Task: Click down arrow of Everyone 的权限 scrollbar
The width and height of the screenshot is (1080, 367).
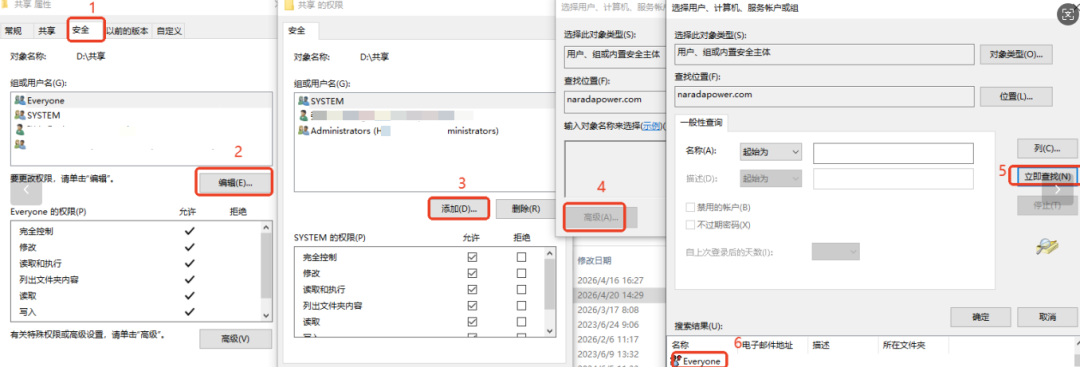Action: click(267, 315)
